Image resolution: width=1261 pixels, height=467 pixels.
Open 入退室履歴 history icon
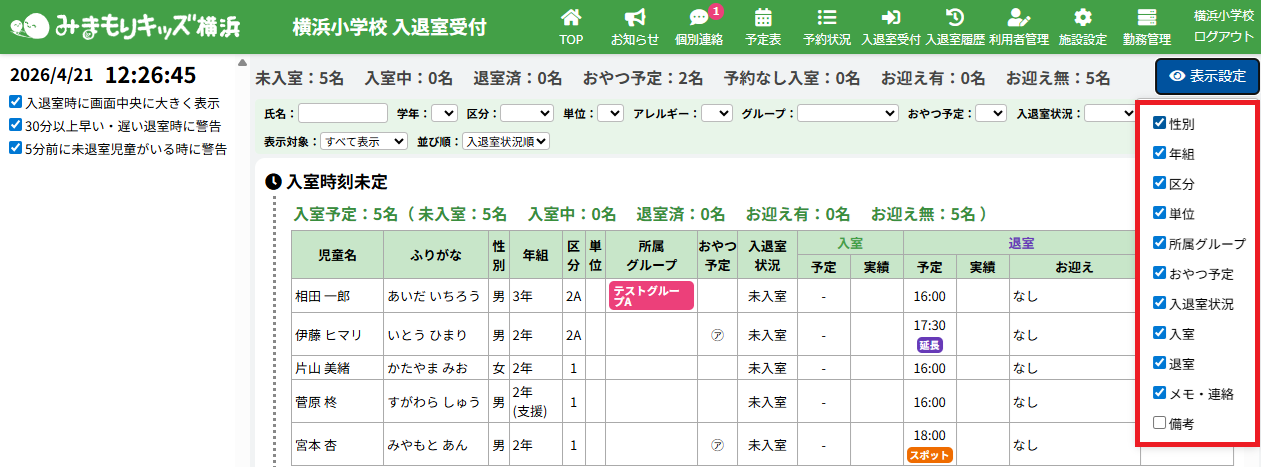pyautogui.click(x=955, y=18)
